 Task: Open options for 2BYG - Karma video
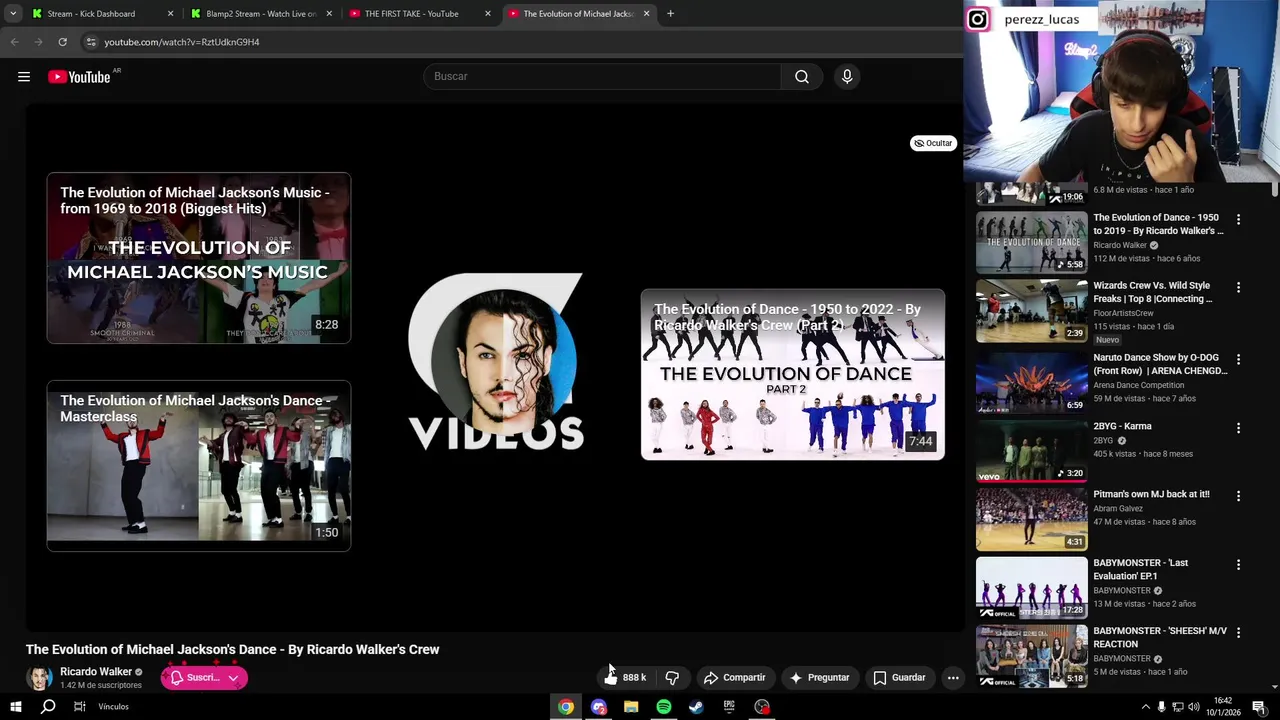click(x=1238, y=428)
